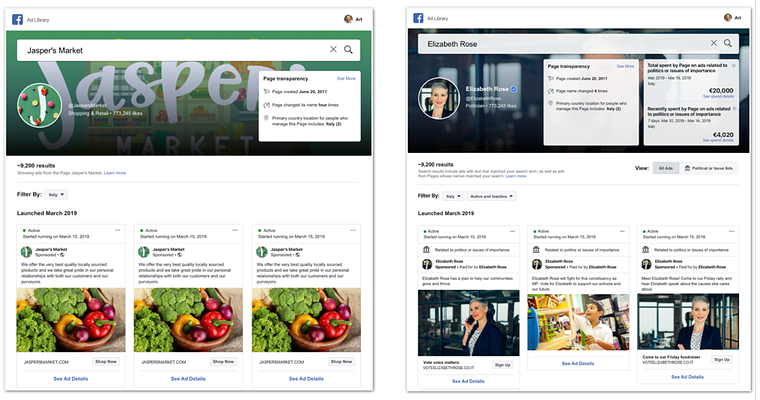Open the three-dot menu on the rightmost Jasper's Market ad
The width and height of the screenshot is (760, 400).
[353, 230]
